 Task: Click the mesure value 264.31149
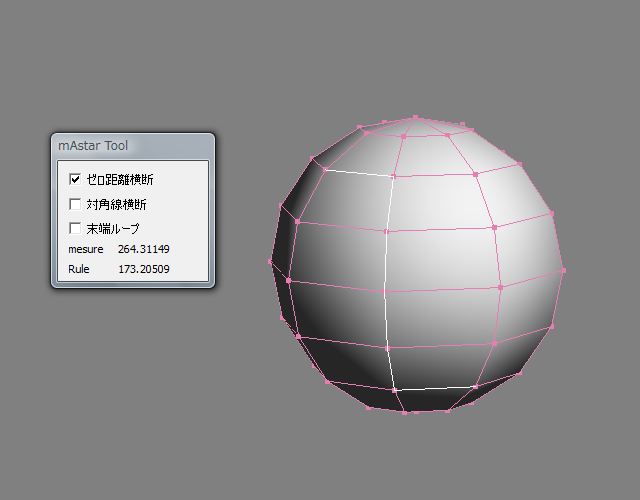tap(144, 249)
